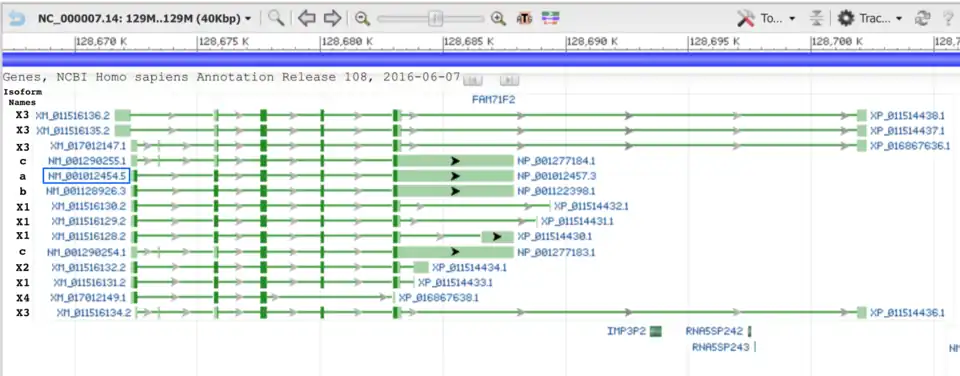Image resolution: width=960 pixels, height=376 pixels.
Task: Click the colored tracks layout icon
Action: 551,19
